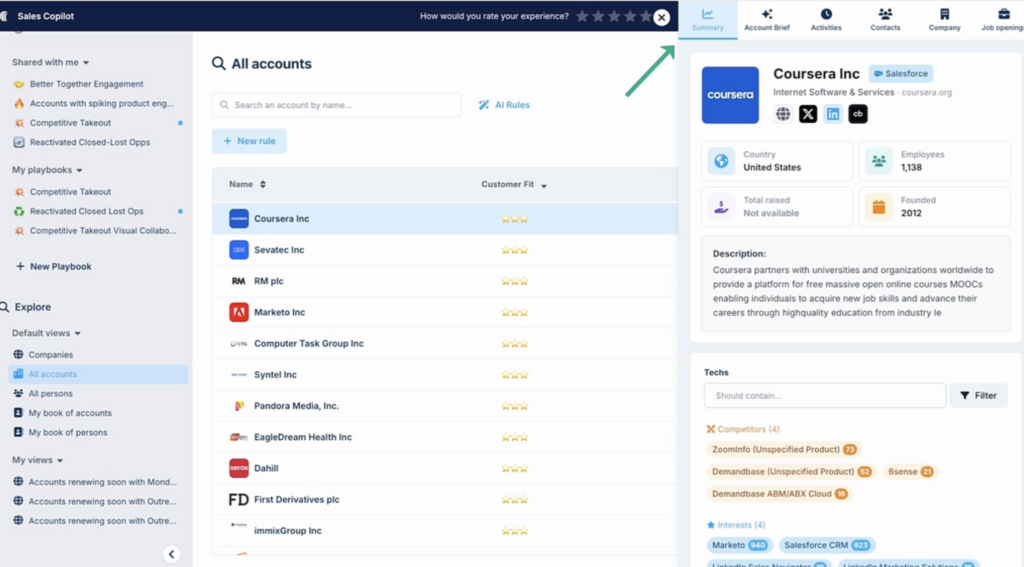Click New Playbook
Screen dimensions: 1024x567
[x=54, y=267]
